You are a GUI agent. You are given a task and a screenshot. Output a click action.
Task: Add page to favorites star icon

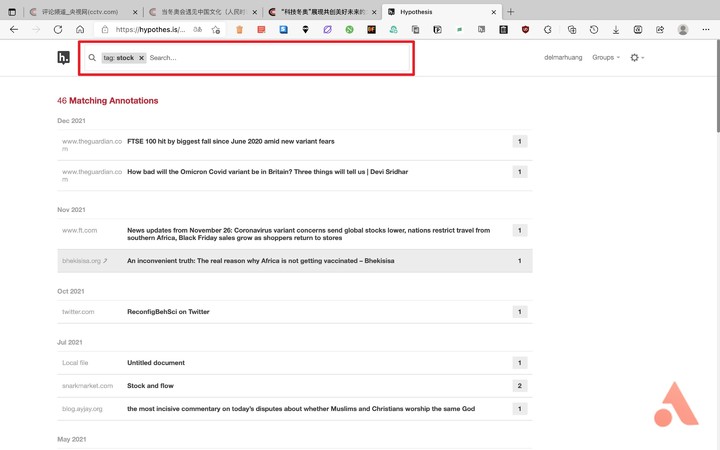[x=216, y=29]
